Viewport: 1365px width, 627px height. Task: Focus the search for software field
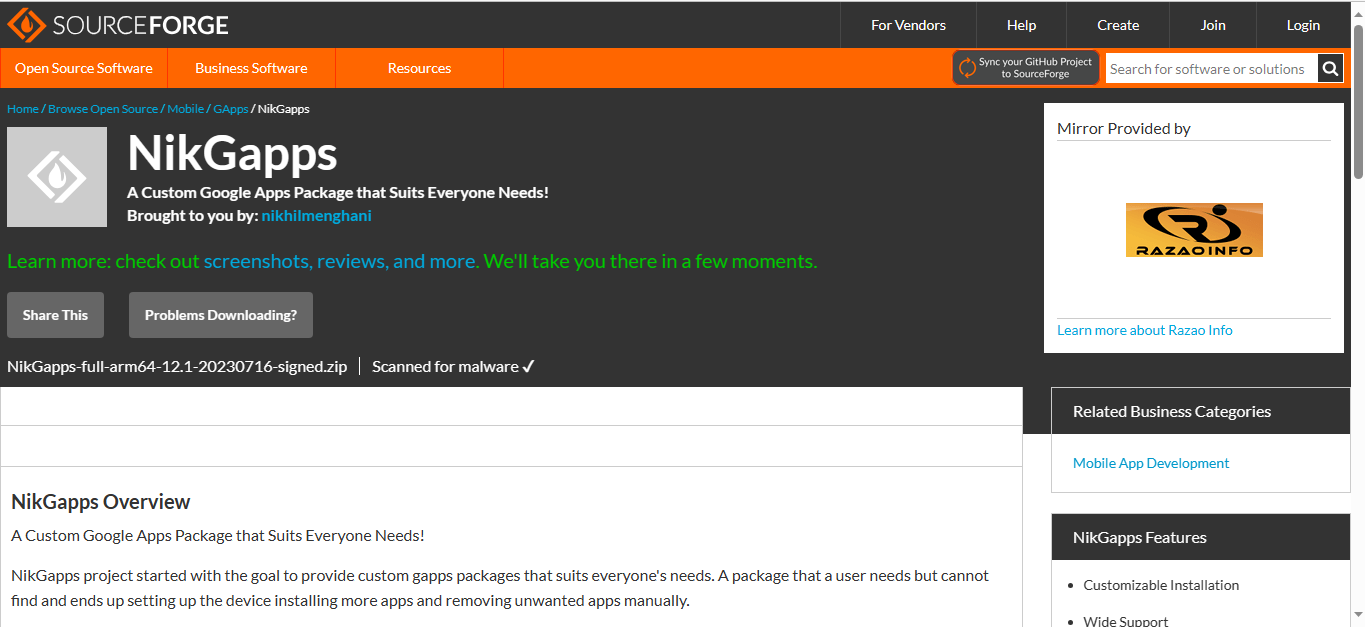click(x=1211, y=69)
